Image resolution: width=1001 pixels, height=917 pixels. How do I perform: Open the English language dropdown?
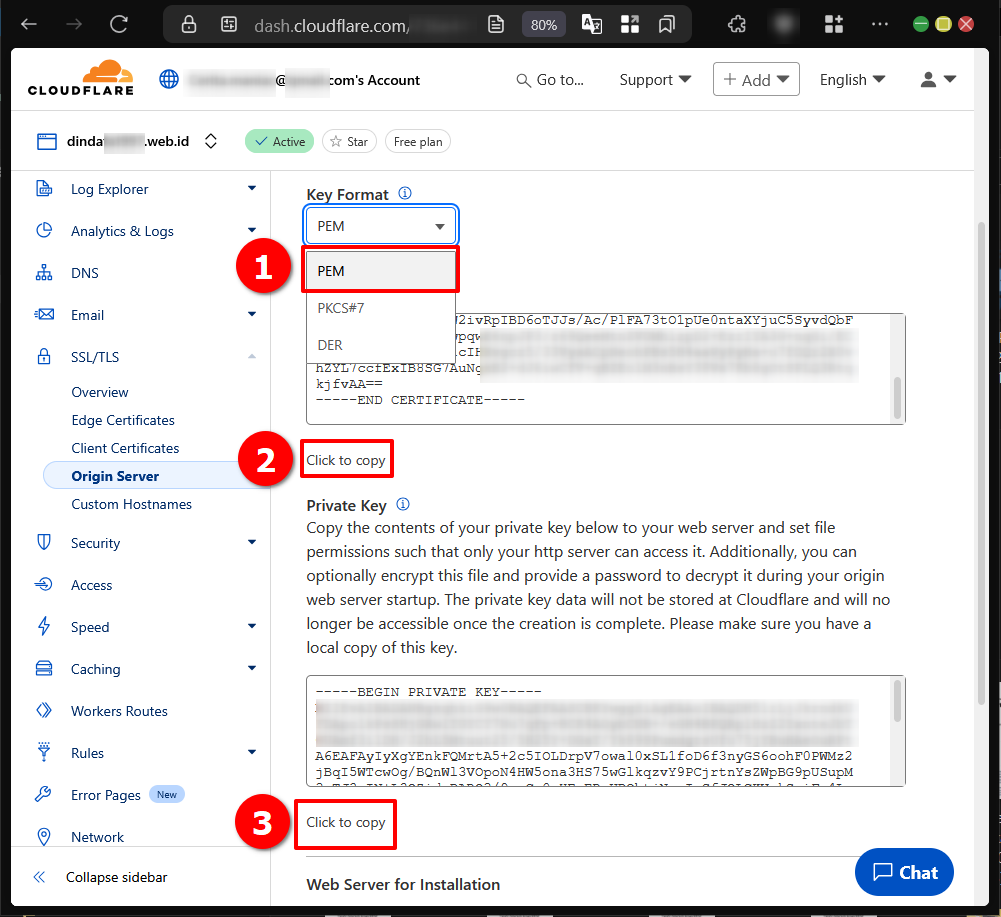pyautogui.click(x=852, y=80)
